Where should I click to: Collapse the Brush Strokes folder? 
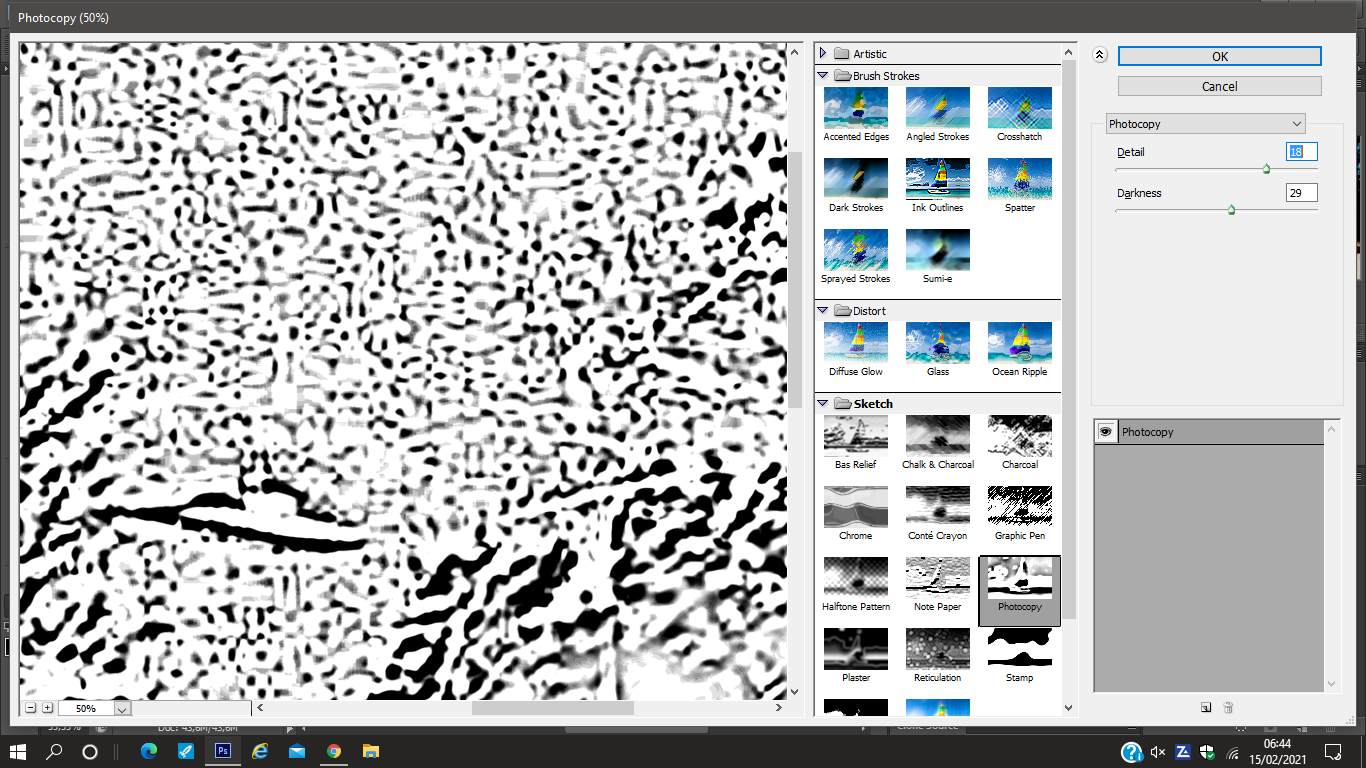coord(823,76)
